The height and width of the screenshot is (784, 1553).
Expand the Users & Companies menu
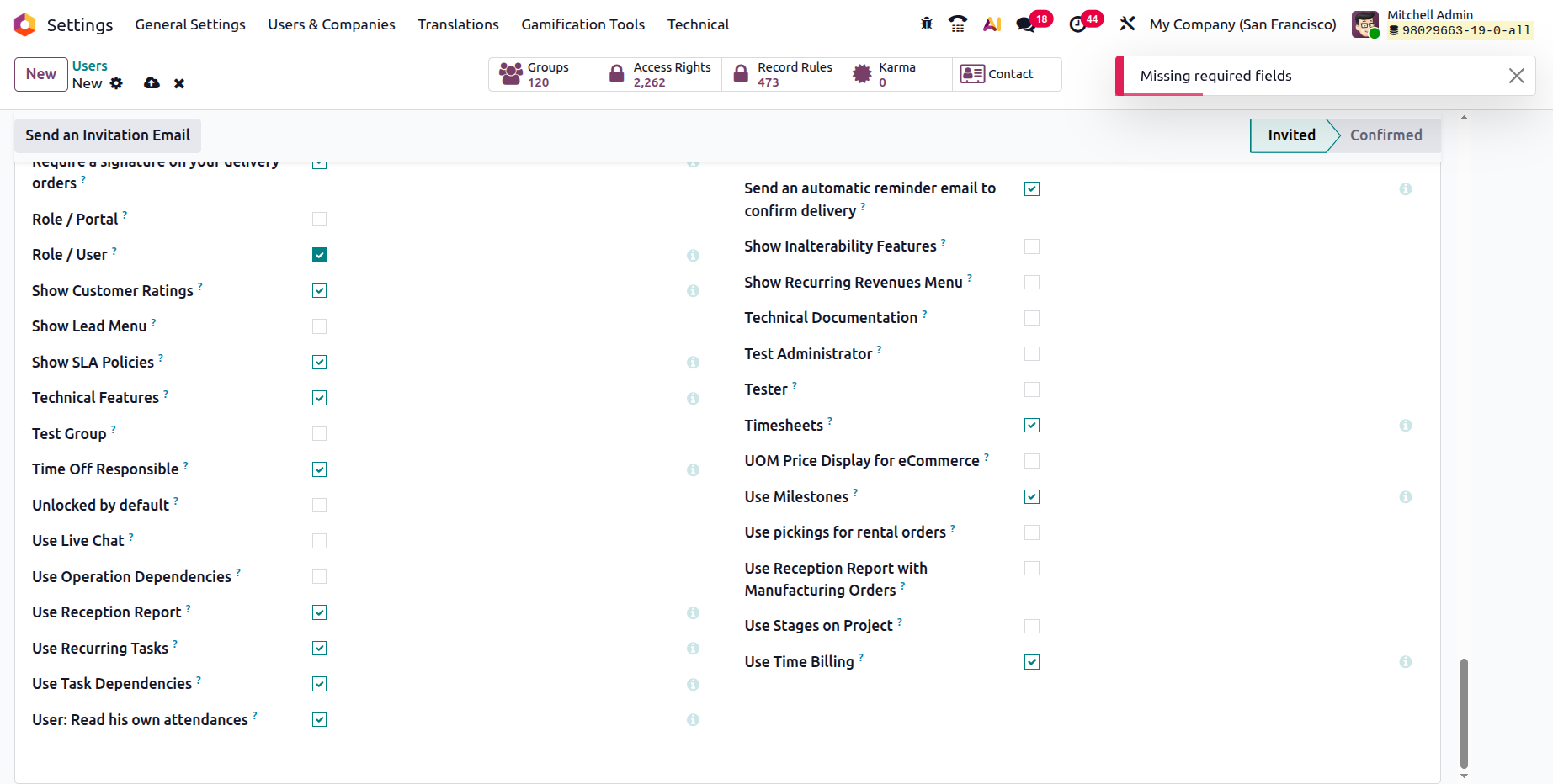(x=332, y=24)
